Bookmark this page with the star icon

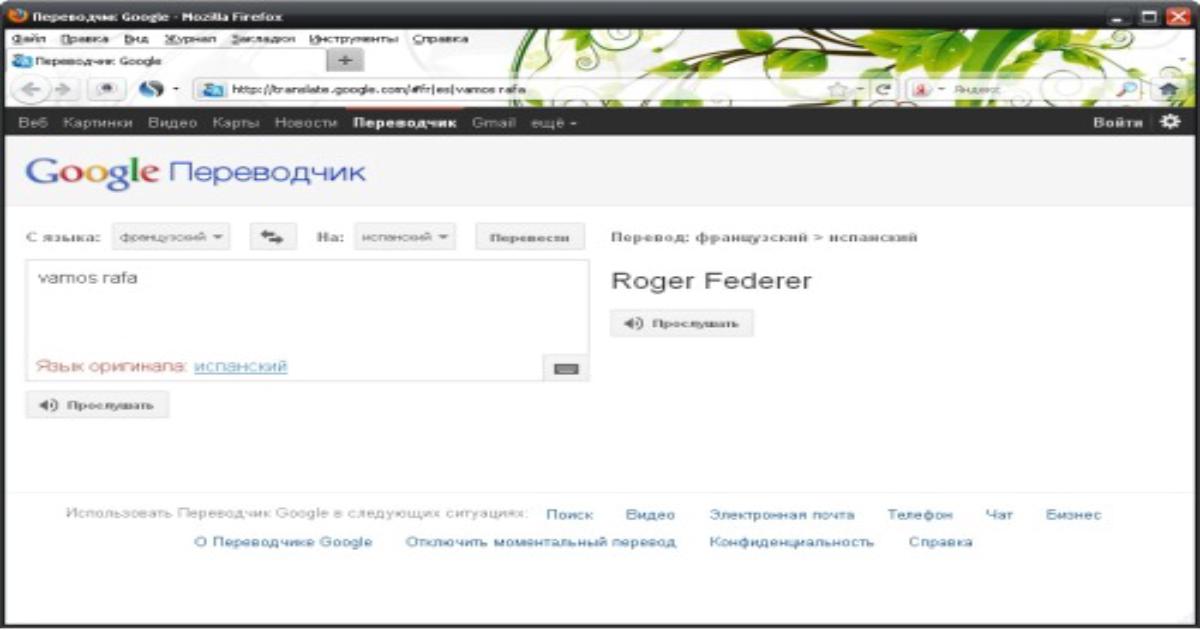pos(838,89)
